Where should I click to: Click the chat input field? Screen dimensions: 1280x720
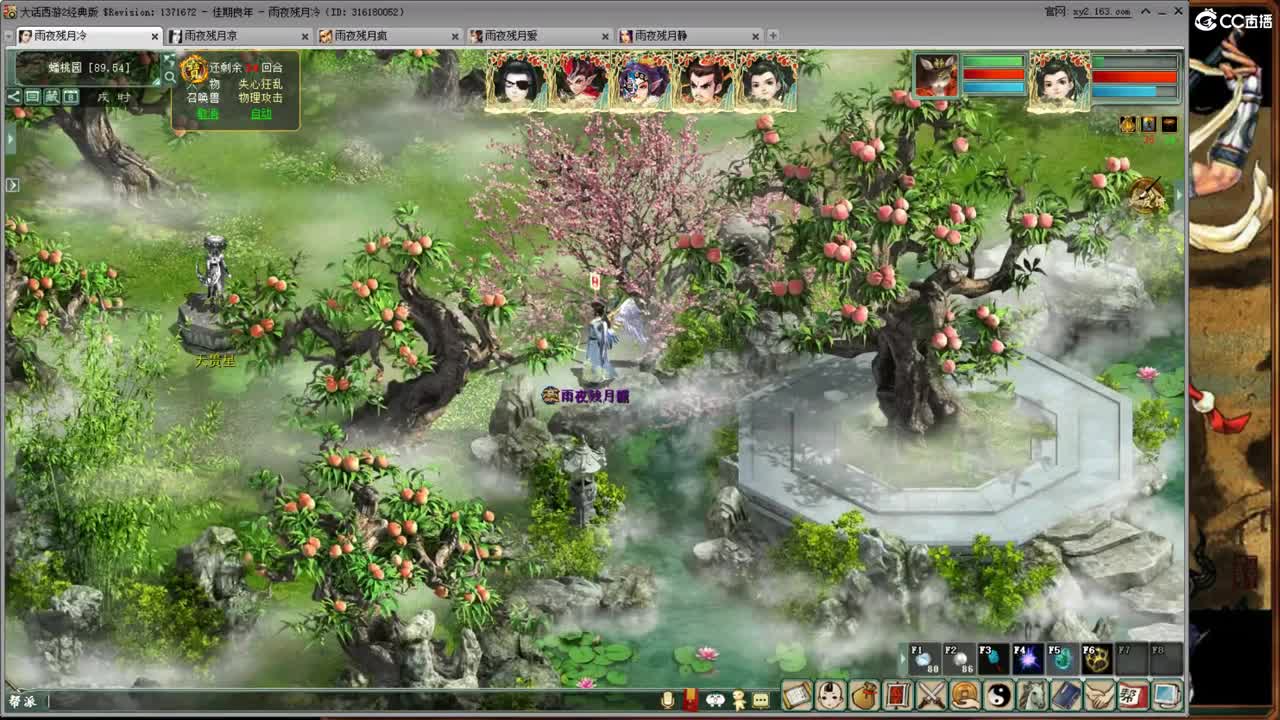pos(352,701)
